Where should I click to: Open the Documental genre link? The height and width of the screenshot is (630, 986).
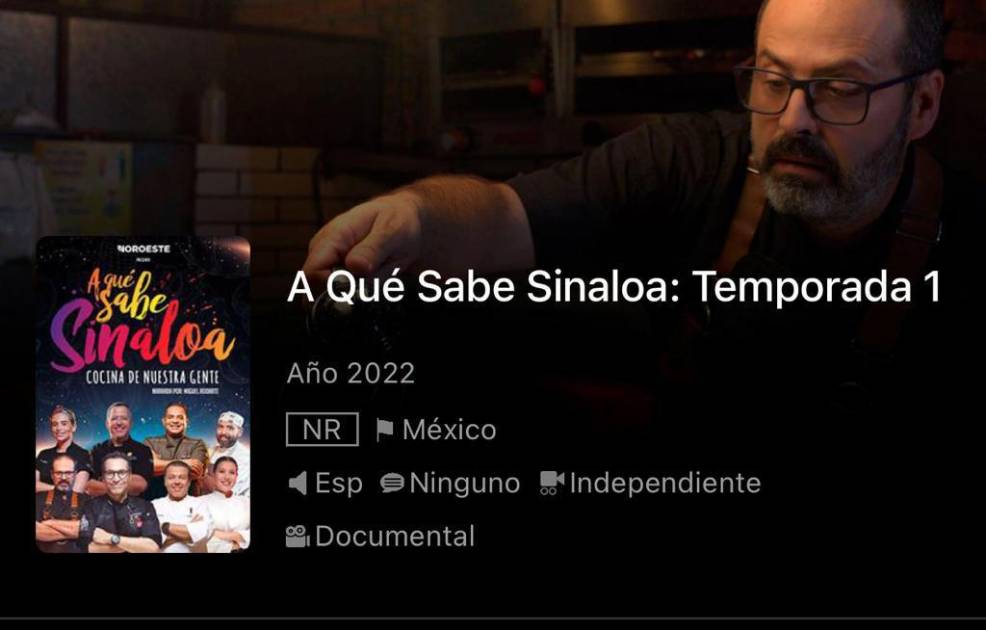[x=395, y=536]
